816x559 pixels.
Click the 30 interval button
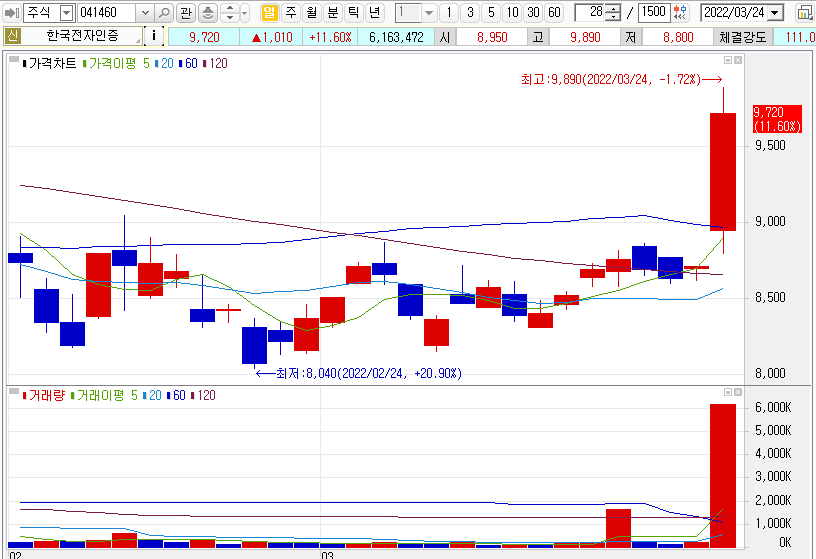(533, 12)
